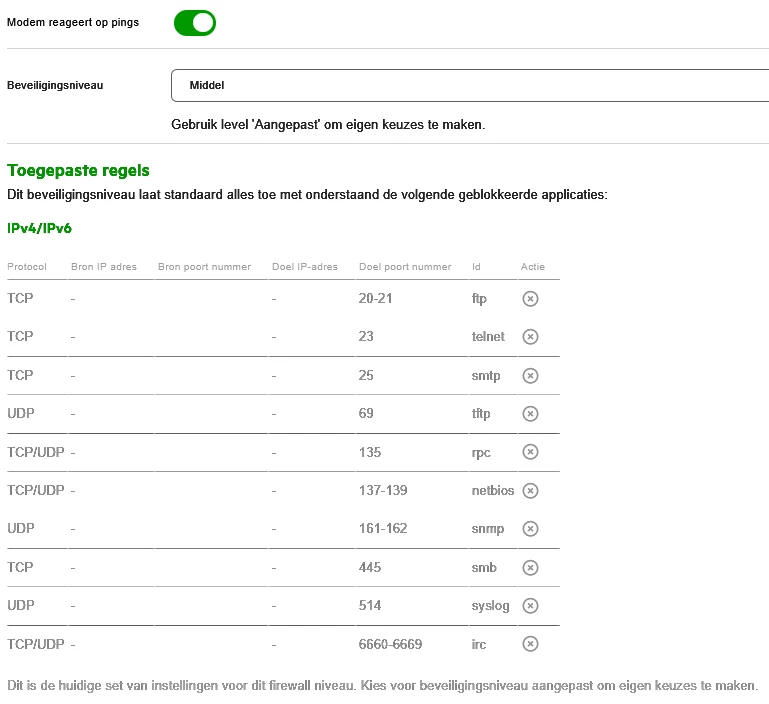Viewport: 769px width, 704px height.
Task: Select the ftp row port 20-21 cell
Action: 374,299
